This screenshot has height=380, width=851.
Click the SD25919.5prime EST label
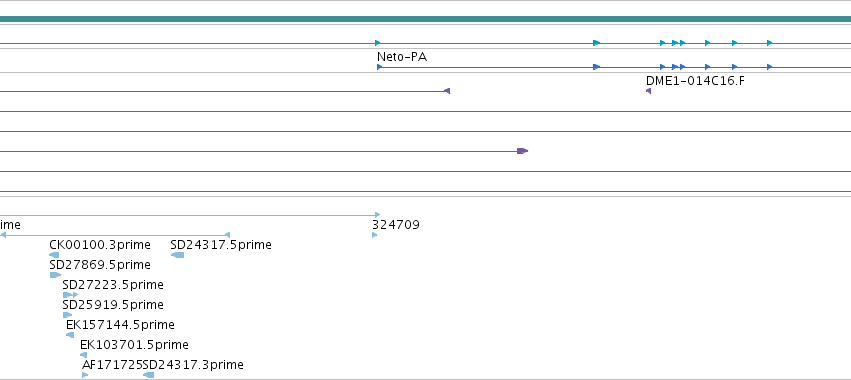(x=113, y=305)
